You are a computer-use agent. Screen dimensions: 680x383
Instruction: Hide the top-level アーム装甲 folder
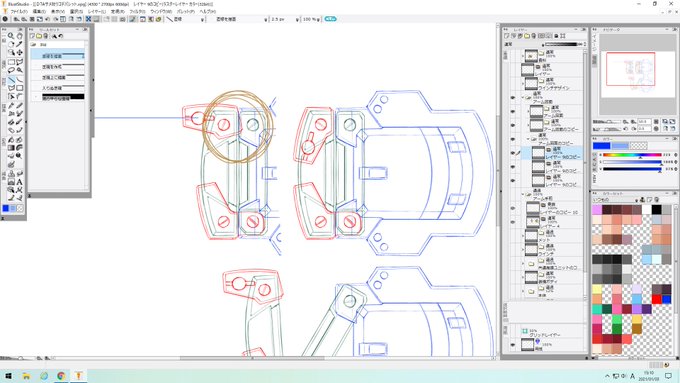coord(513,98)
